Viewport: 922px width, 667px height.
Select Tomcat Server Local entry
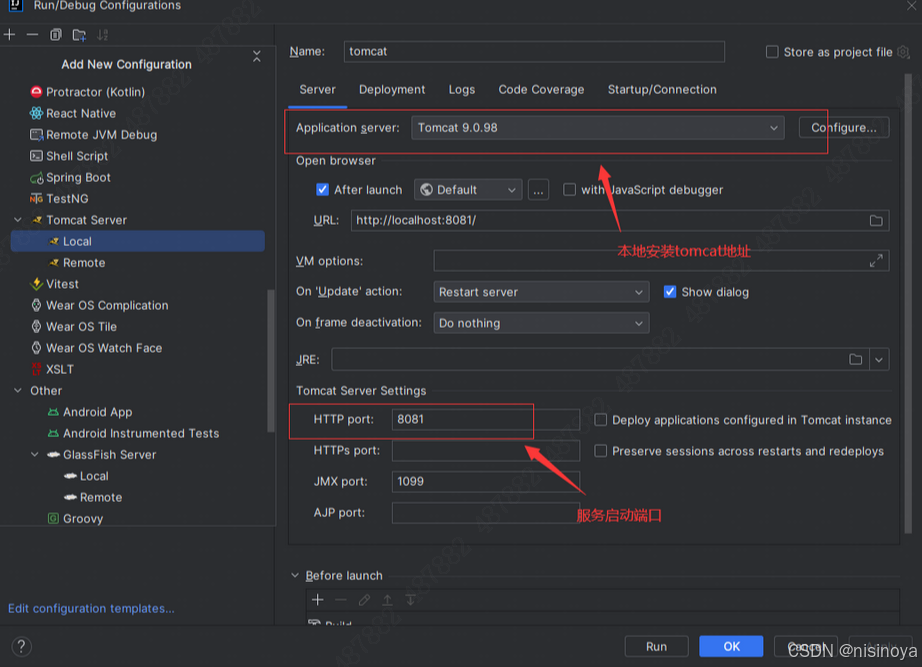coord(138,241)
